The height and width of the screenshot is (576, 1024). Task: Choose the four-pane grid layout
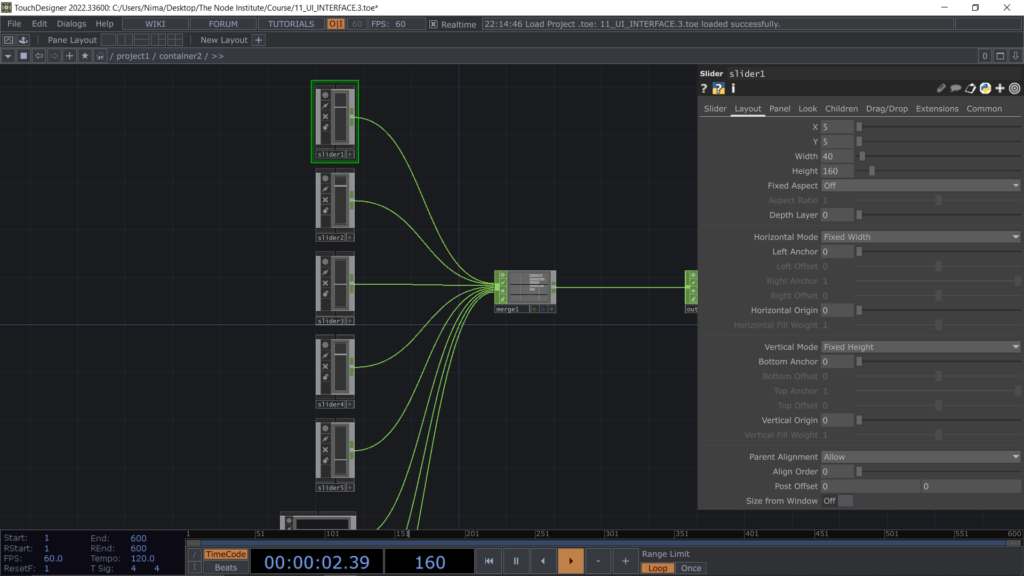pyautogui.click(x=174, y=40)
